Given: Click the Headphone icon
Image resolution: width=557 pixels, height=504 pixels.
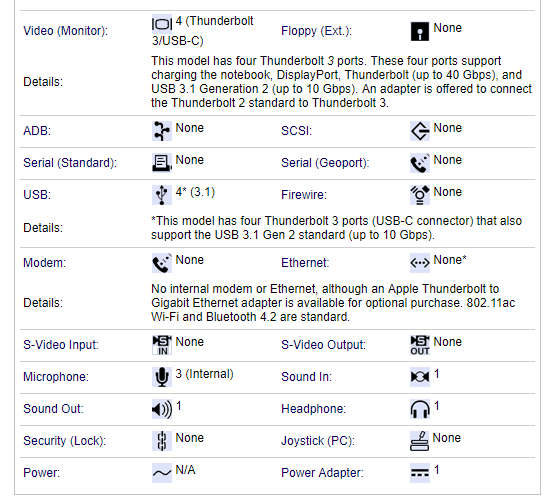Looking at the screenshot, I should [x=420, y=409].
